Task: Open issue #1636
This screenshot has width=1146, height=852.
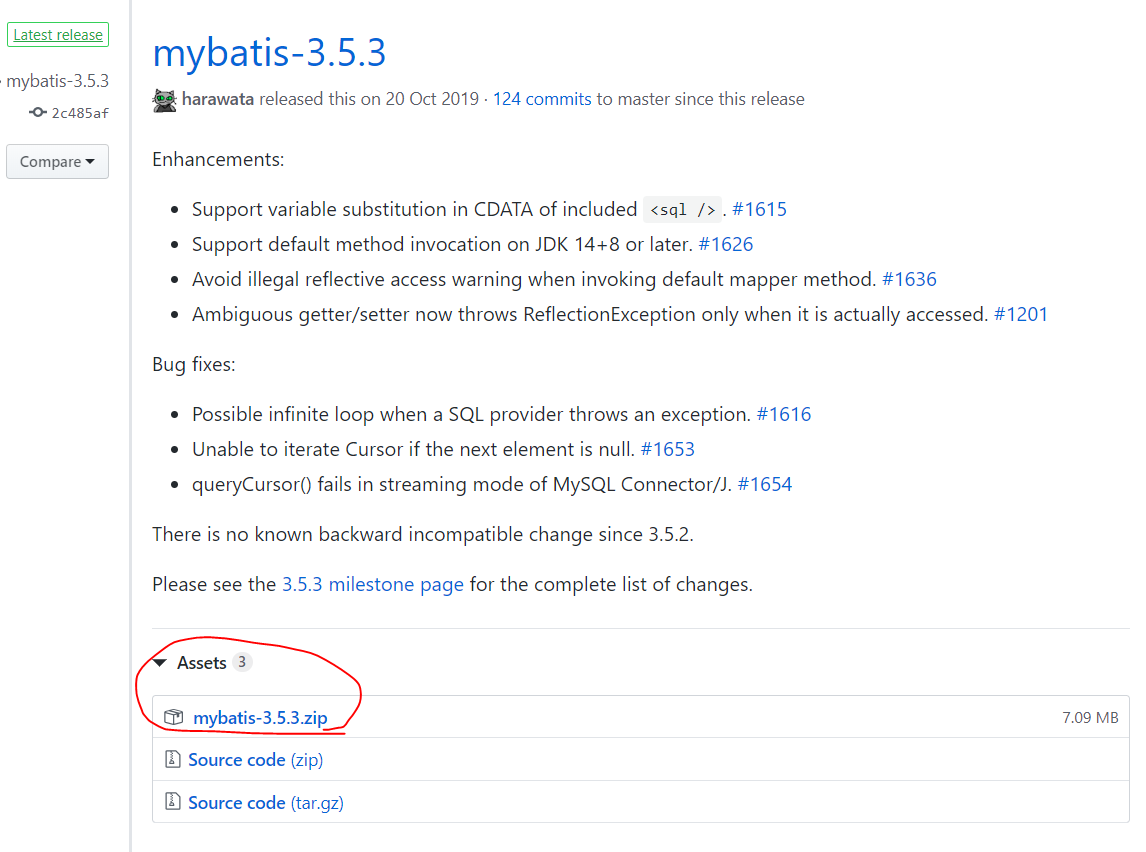Action: click(x=909, y=279)
